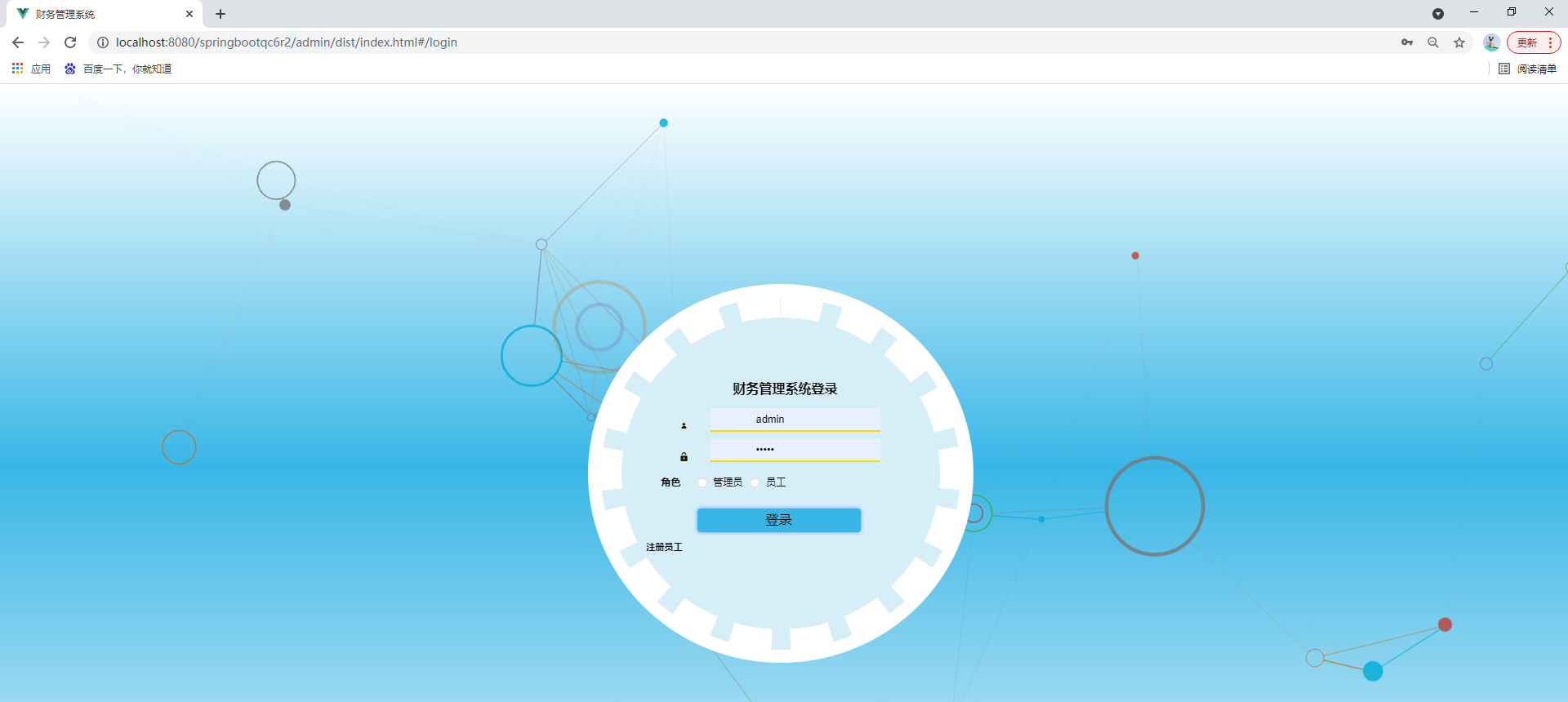Open the reading list (阅读清单)

coord(1527,69)
